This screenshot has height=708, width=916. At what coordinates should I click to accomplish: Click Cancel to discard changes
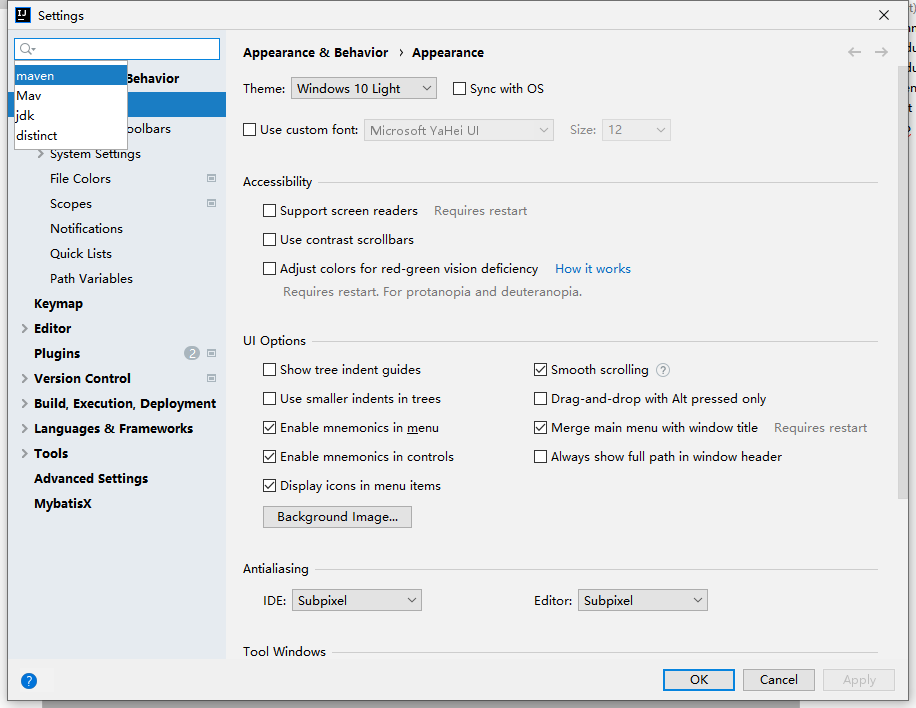click(x=779, y=680)
